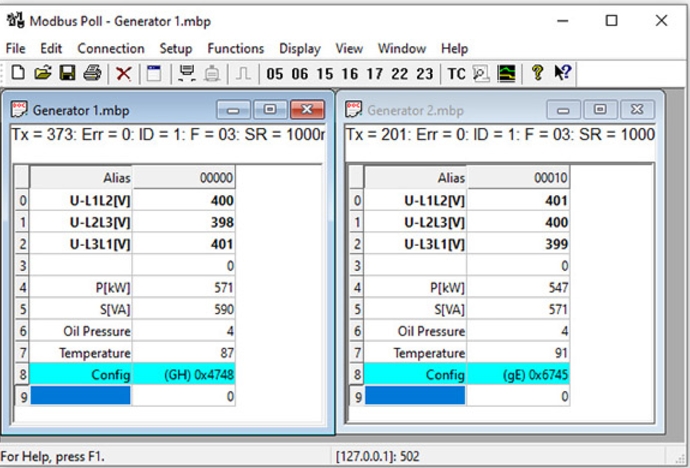Select value 400 of U-L1L2[V] in Generator 1
690x468 pixels.
[184, 201]
